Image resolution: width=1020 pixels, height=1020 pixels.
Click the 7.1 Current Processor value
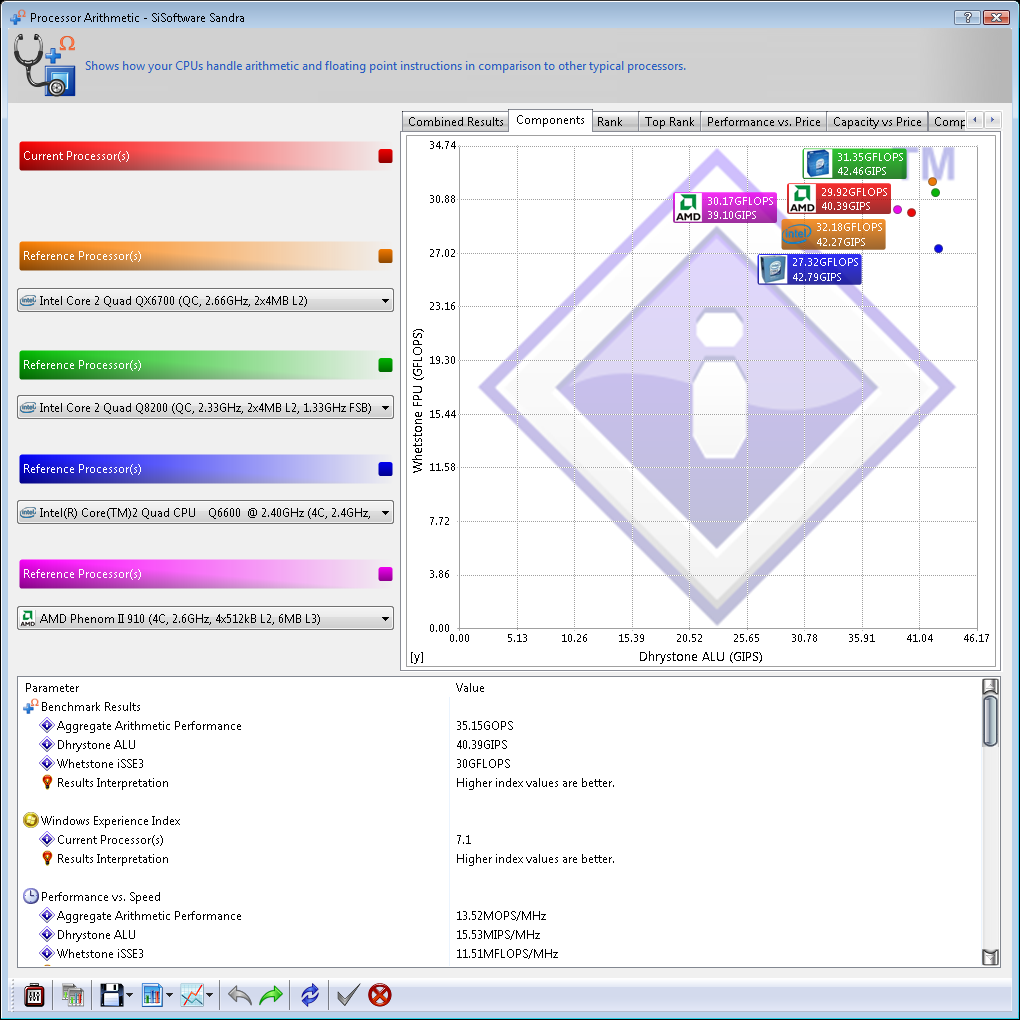click(x=463, y=840)
